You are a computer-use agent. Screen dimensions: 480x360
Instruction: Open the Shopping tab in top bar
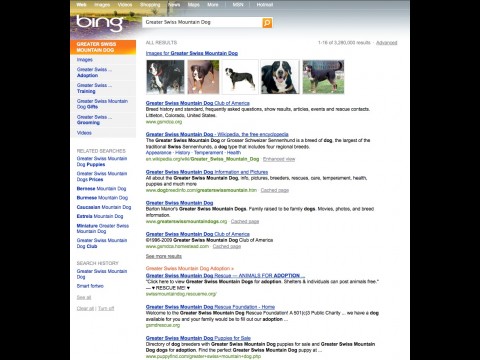(x=150, y=5)
